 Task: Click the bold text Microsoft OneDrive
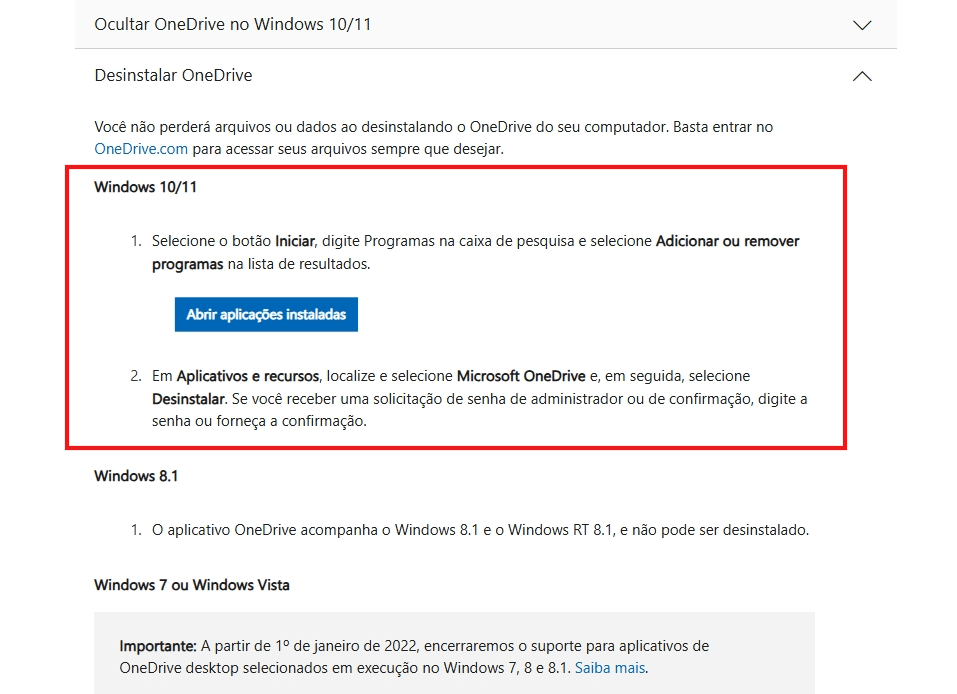(521, 376)
